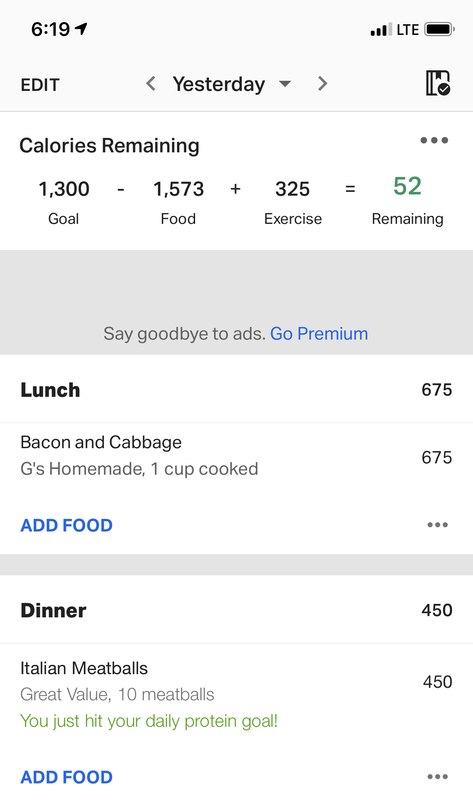Expand the Yesterday date dropdown arrow
The image size is (473, 800).
(x=285, y=84)
